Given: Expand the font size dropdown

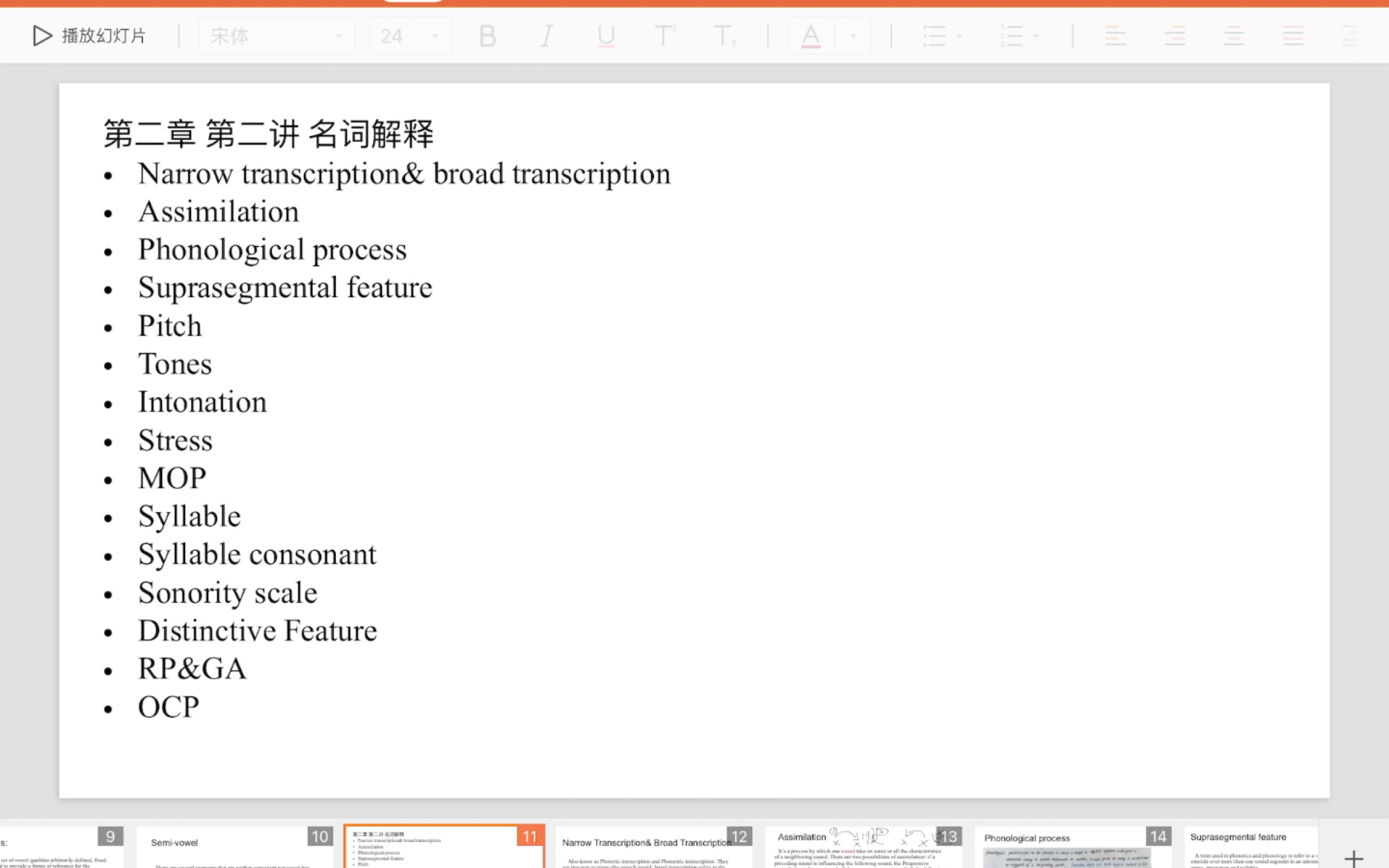Looking at the screenshot, I should point(436,36).
